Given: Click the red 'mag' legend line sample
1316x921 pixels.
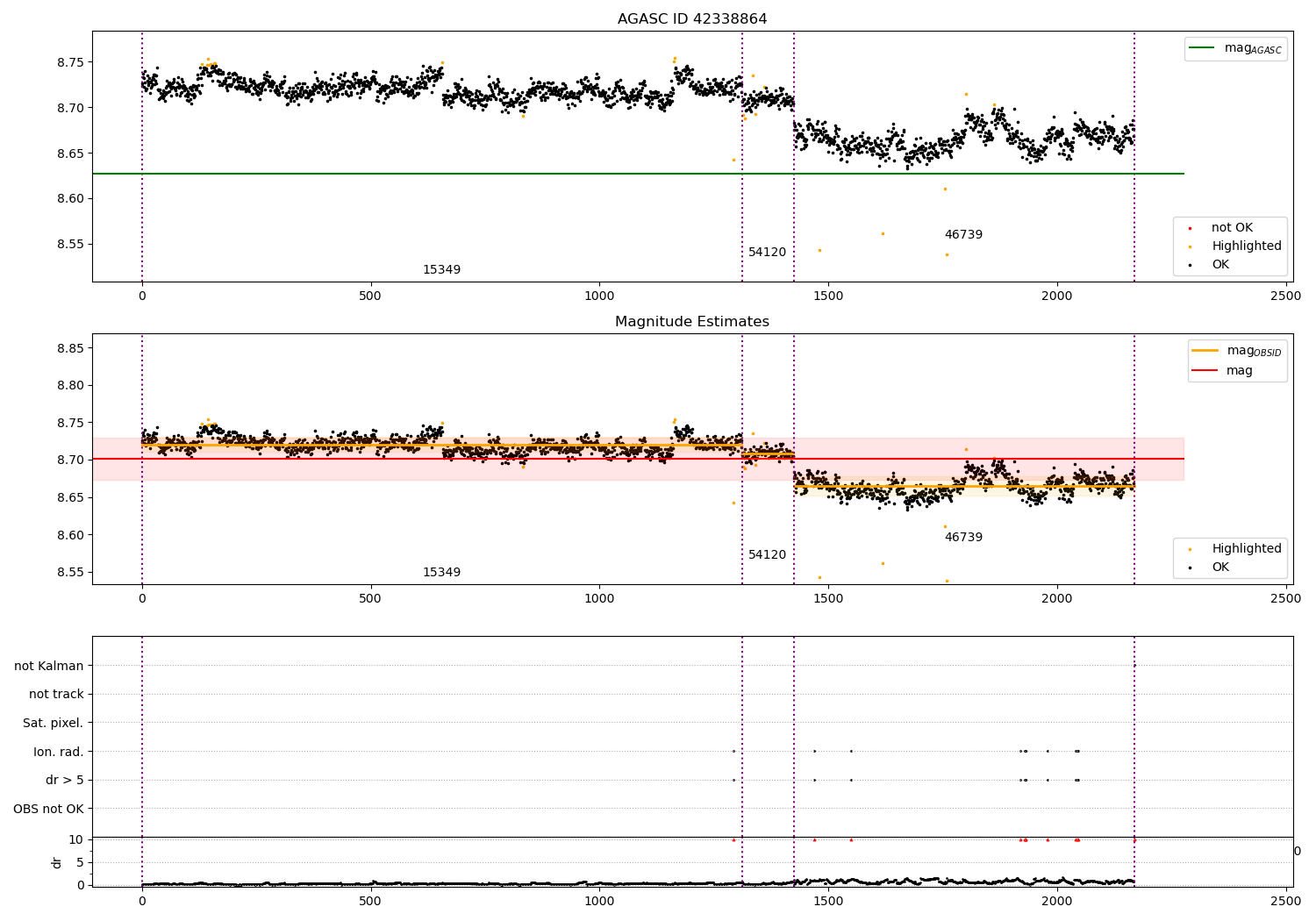Looking at the screenshot, I should pyautogui.click(x=1205, y=371).
